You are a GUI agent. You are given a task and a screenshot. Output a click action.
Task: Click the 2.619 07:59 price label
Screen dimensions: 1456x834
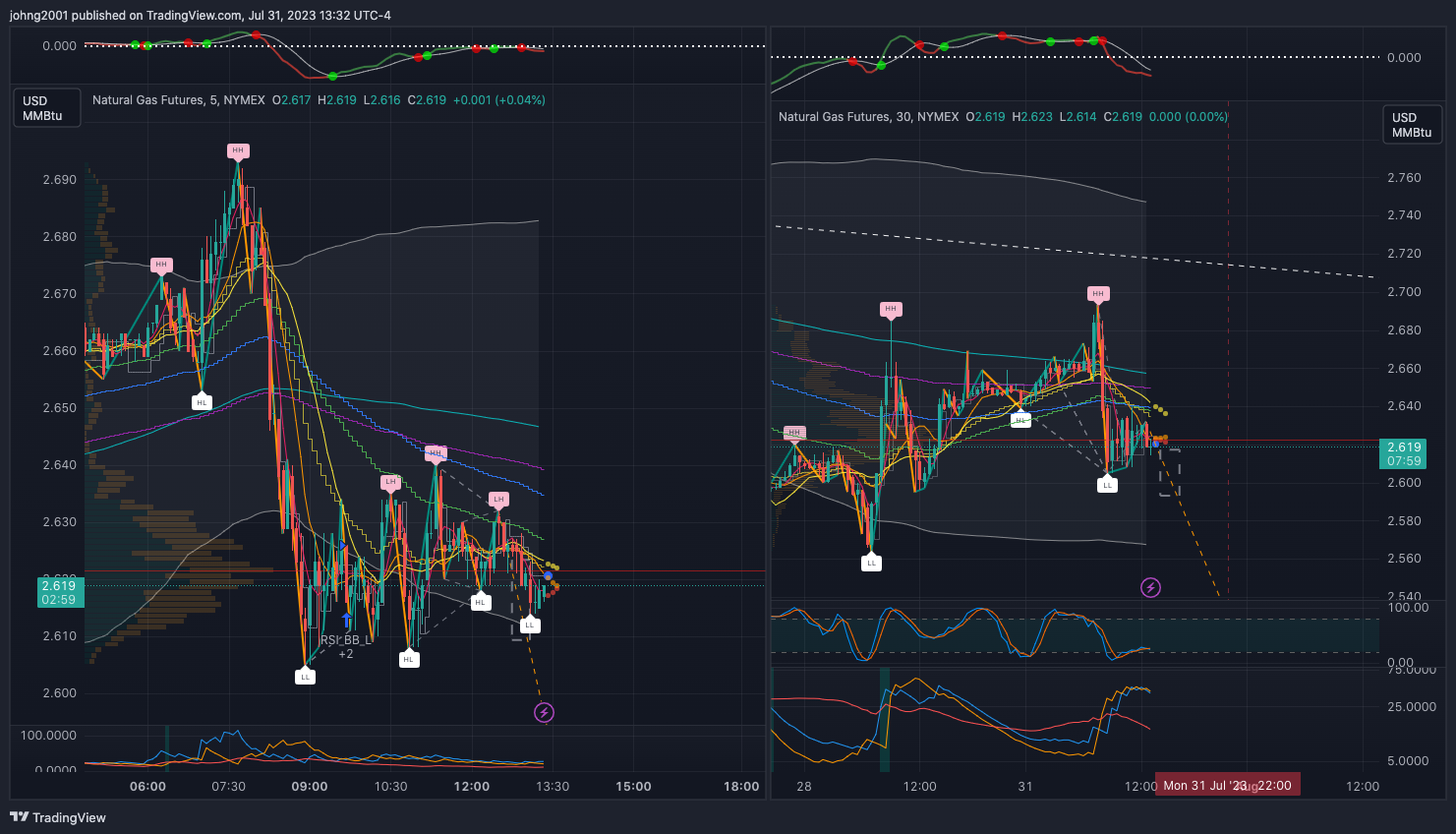click(1404, 453)
